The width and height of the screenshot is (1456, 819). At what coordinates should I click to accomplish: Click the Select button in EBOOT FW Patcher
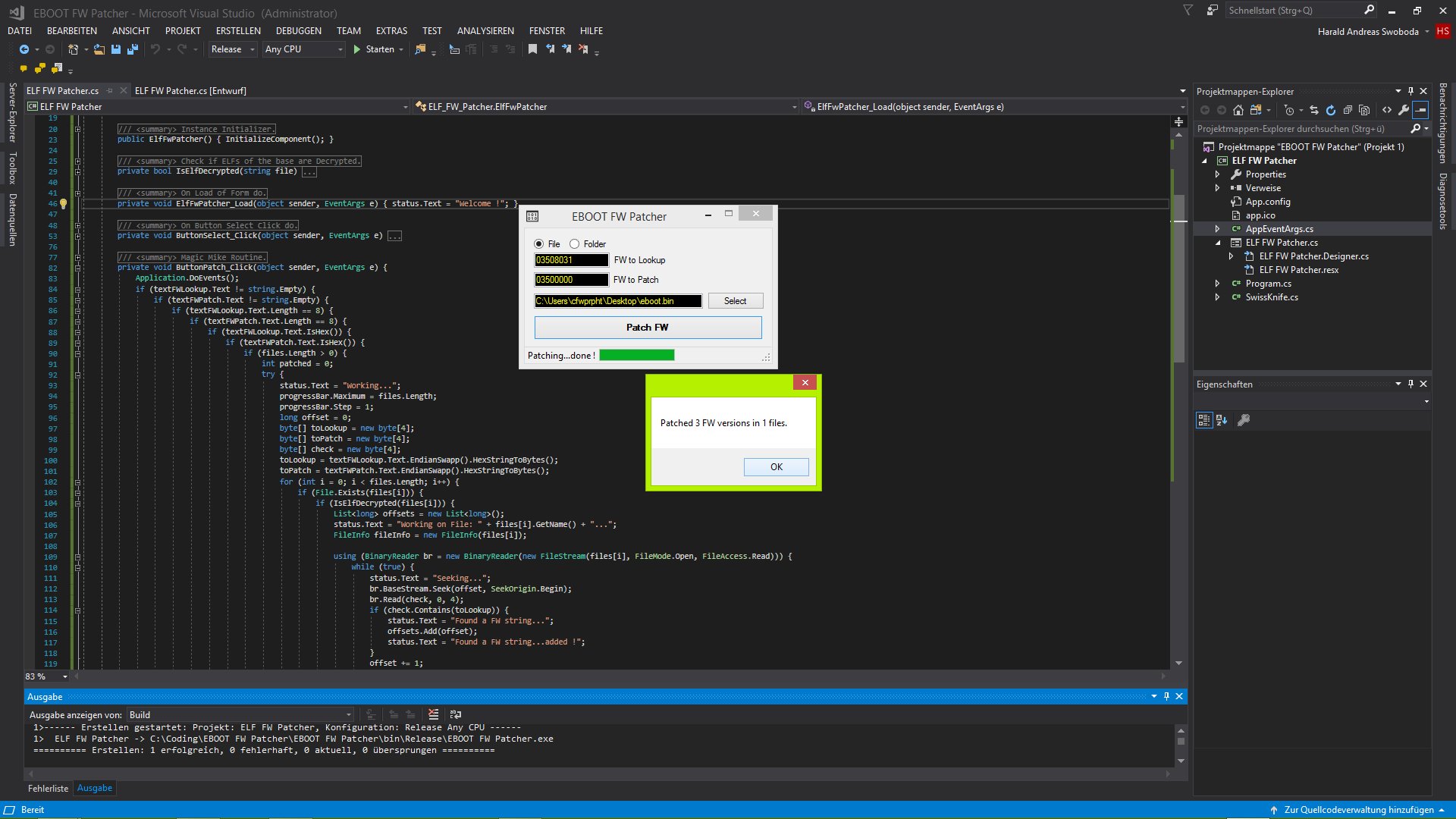coord(735,301)
